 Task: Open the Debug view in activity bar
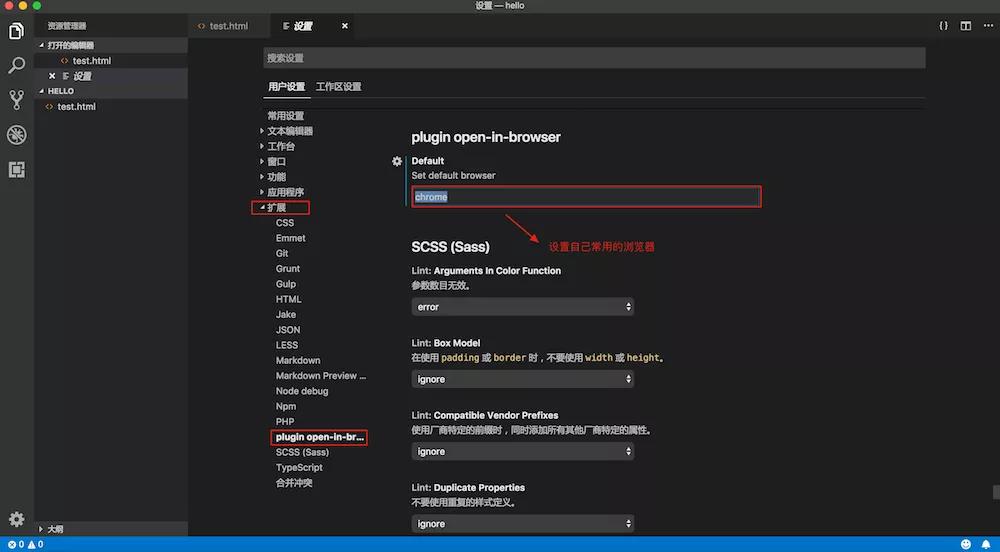[x=16, y=135]
